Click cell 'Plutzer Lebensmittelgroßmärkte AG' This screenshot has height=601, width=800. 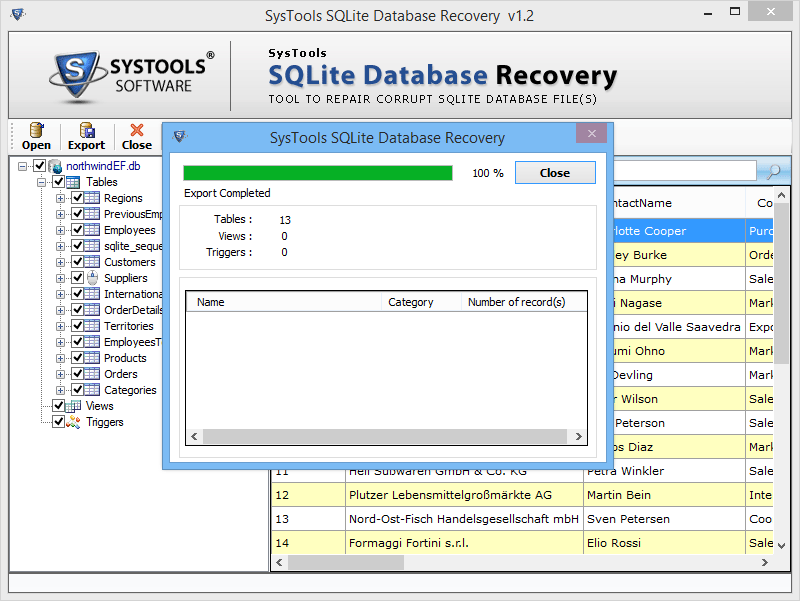click(x=464, y=495)
